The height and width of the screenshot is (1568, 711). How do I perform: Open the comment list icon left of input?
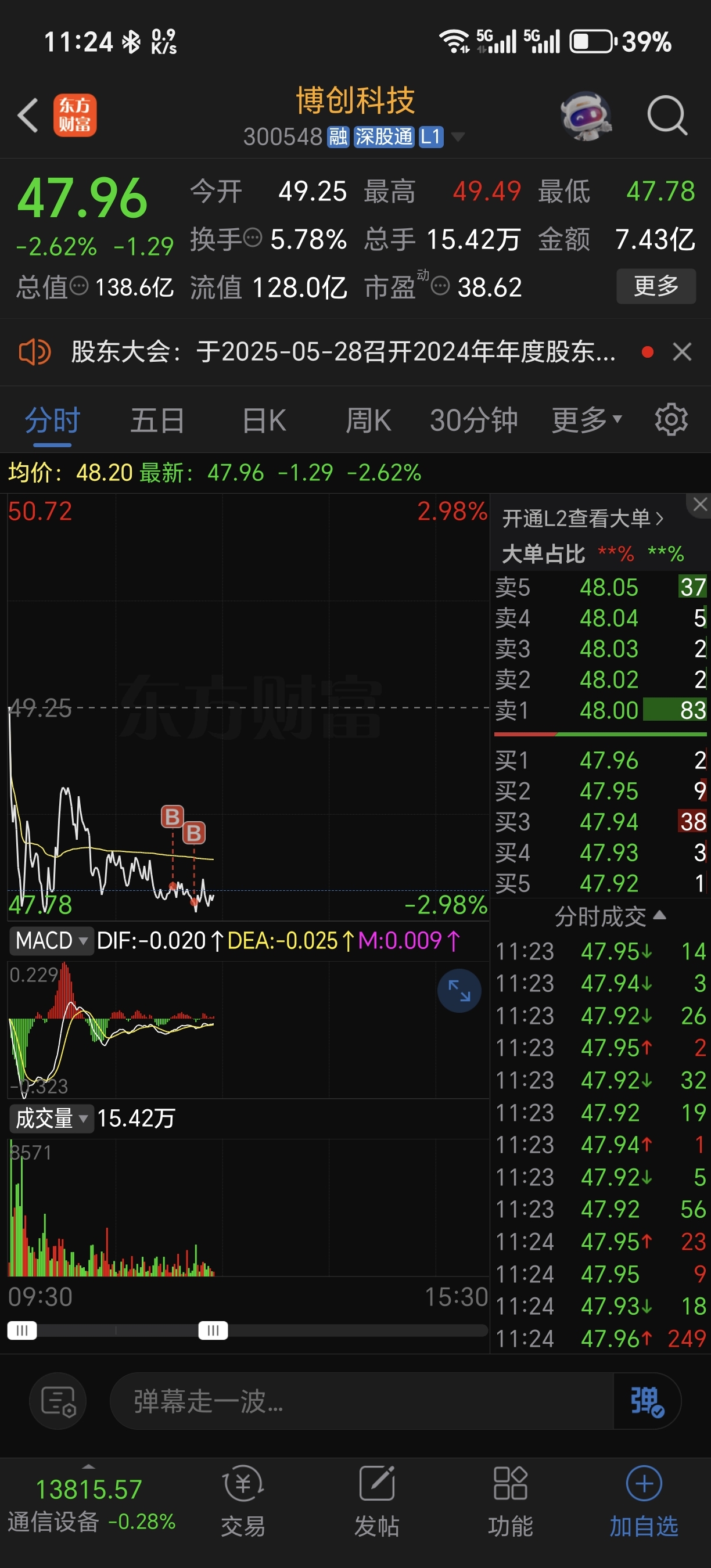58,1401
